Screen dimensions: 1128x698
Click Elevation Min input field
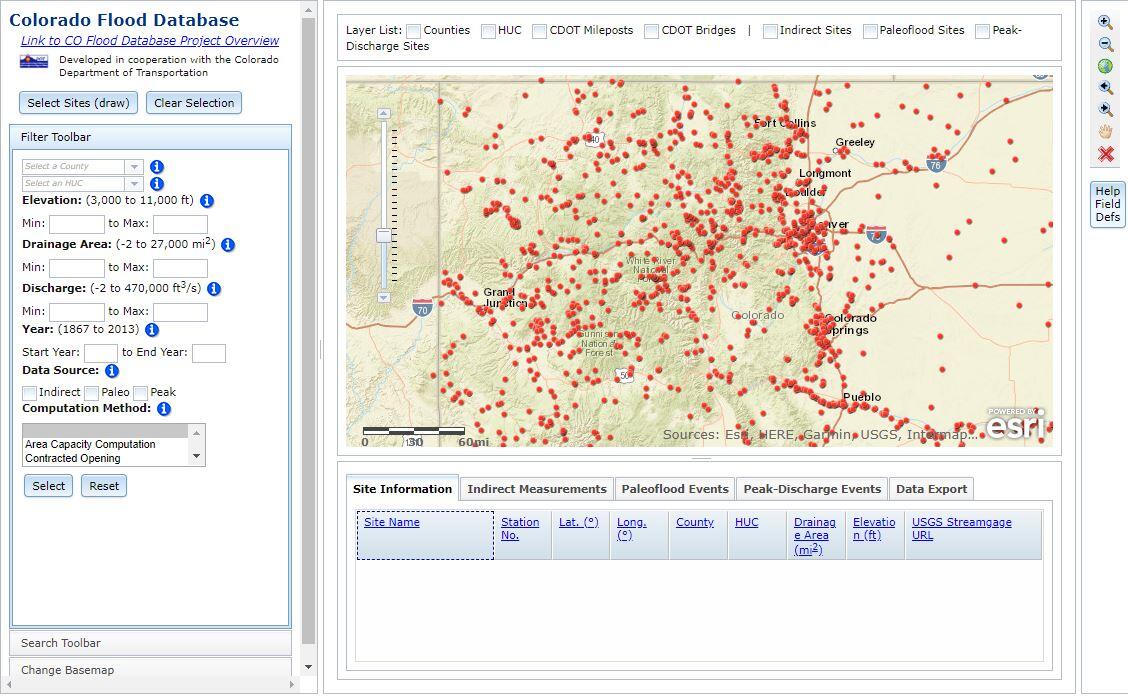77,224
